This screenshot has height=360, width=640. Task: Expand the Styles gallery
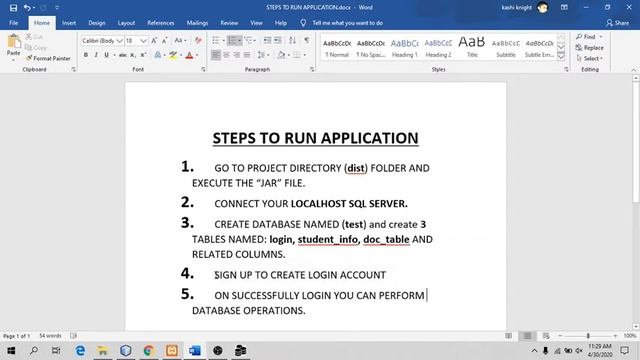point(561,57)
